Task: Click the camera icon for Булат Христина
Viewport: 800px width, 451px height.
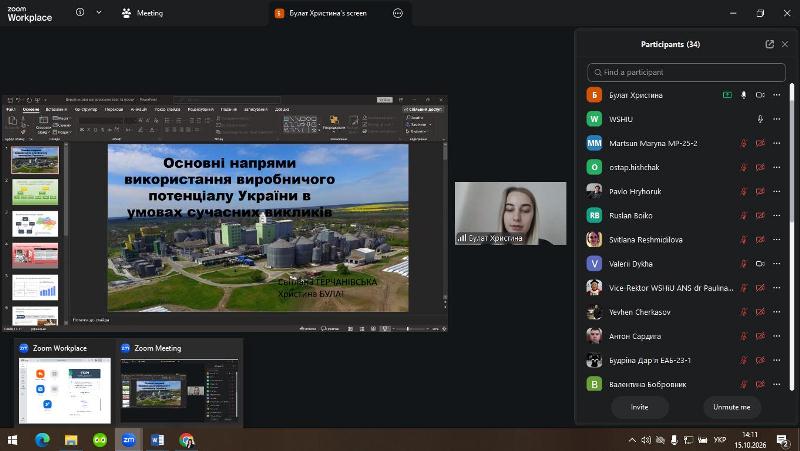Action: coord(760,95)
